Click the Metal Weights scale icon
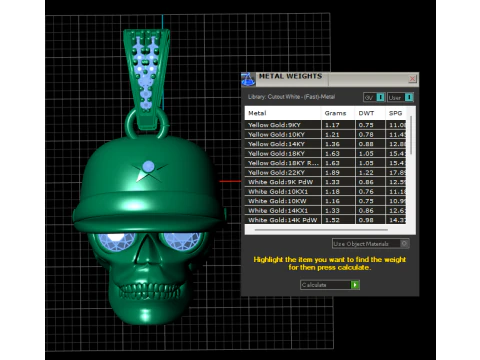This screenshot has width=480, height=360. [x=248, y=79]
